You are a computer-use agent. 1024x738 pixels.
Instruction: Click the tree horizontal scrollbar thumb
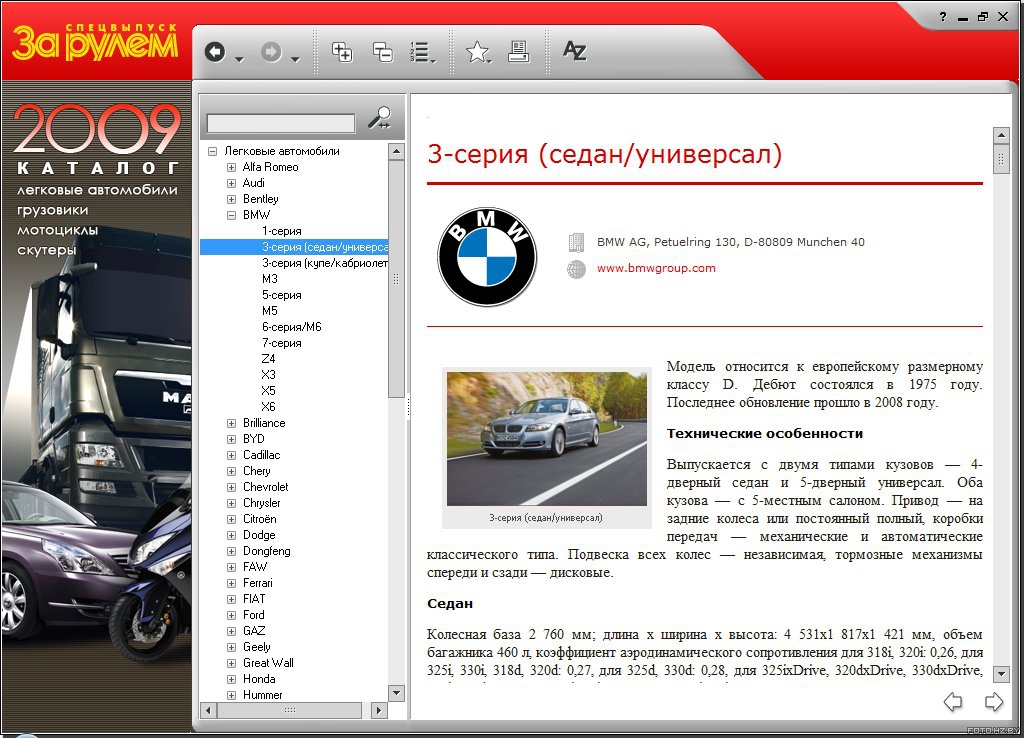290,710
